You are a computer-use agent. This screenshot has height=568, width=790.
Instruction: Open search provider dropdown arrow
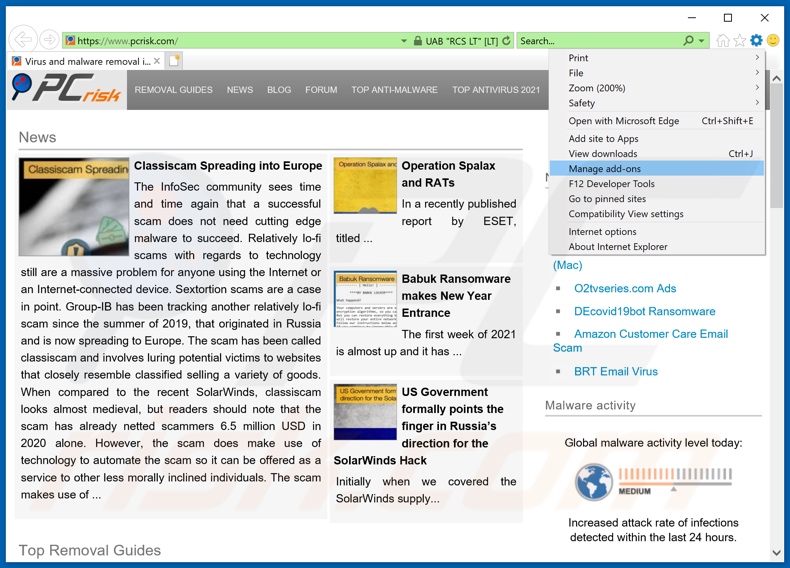point(703,41)
